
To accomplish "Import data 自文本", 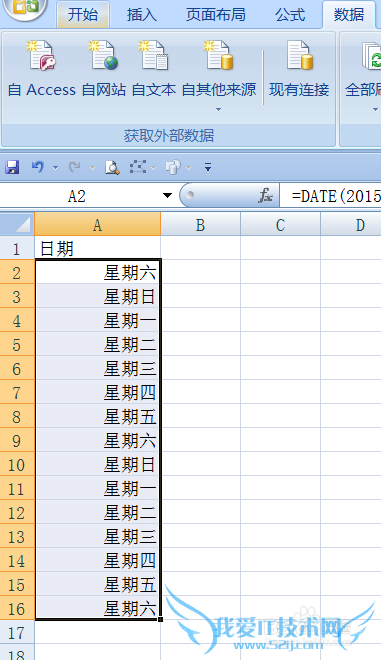I will click(x=154, y=70).
